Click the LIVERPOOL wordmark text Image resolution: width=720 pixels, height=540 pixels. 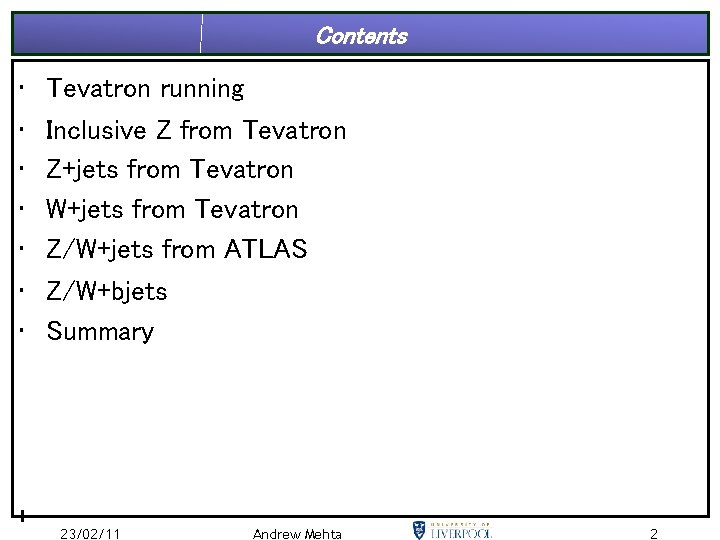pyautogui.click(x=461, y=533)
